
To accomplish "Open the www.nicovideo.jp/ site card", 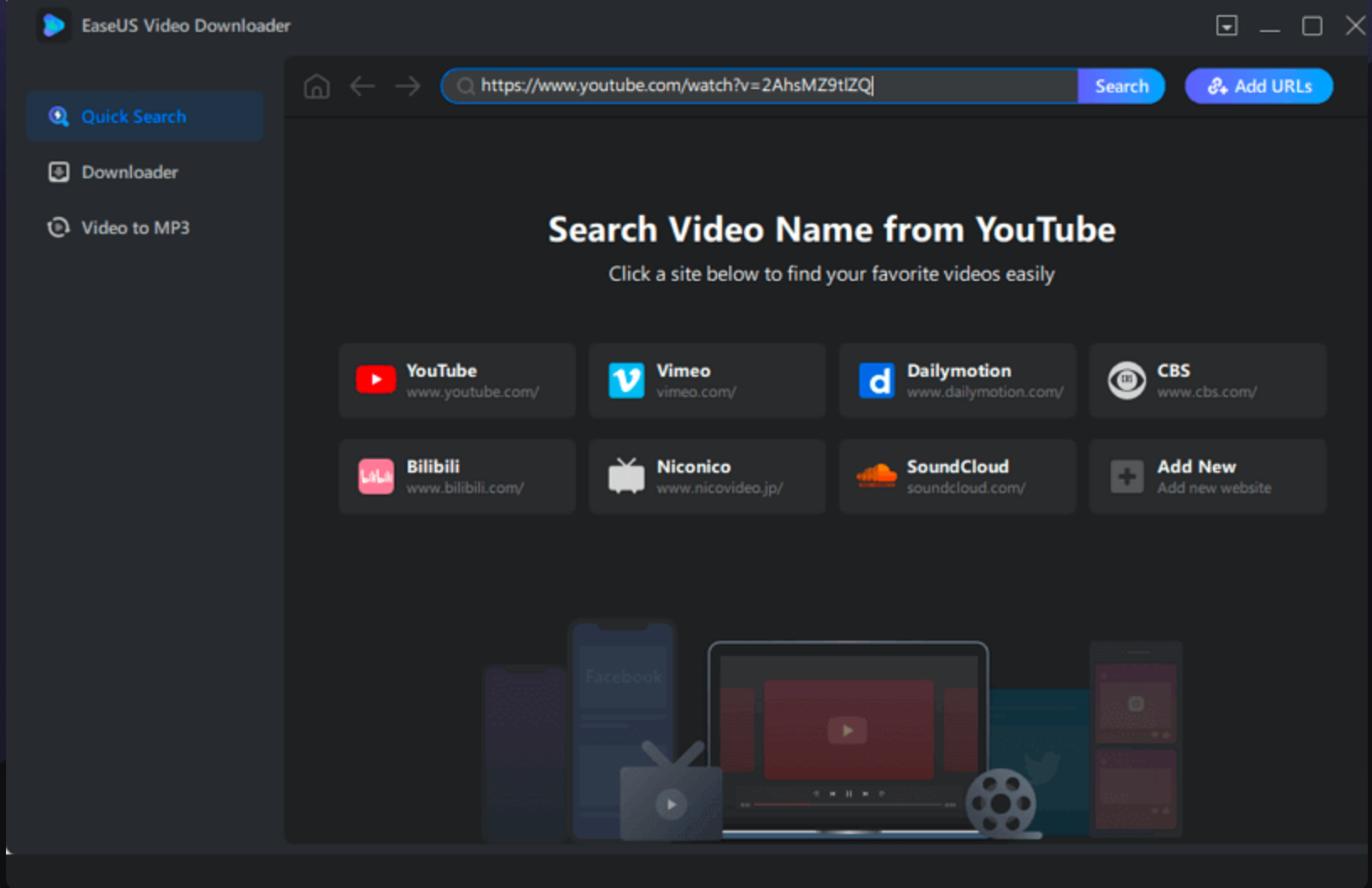I will 707,476.
